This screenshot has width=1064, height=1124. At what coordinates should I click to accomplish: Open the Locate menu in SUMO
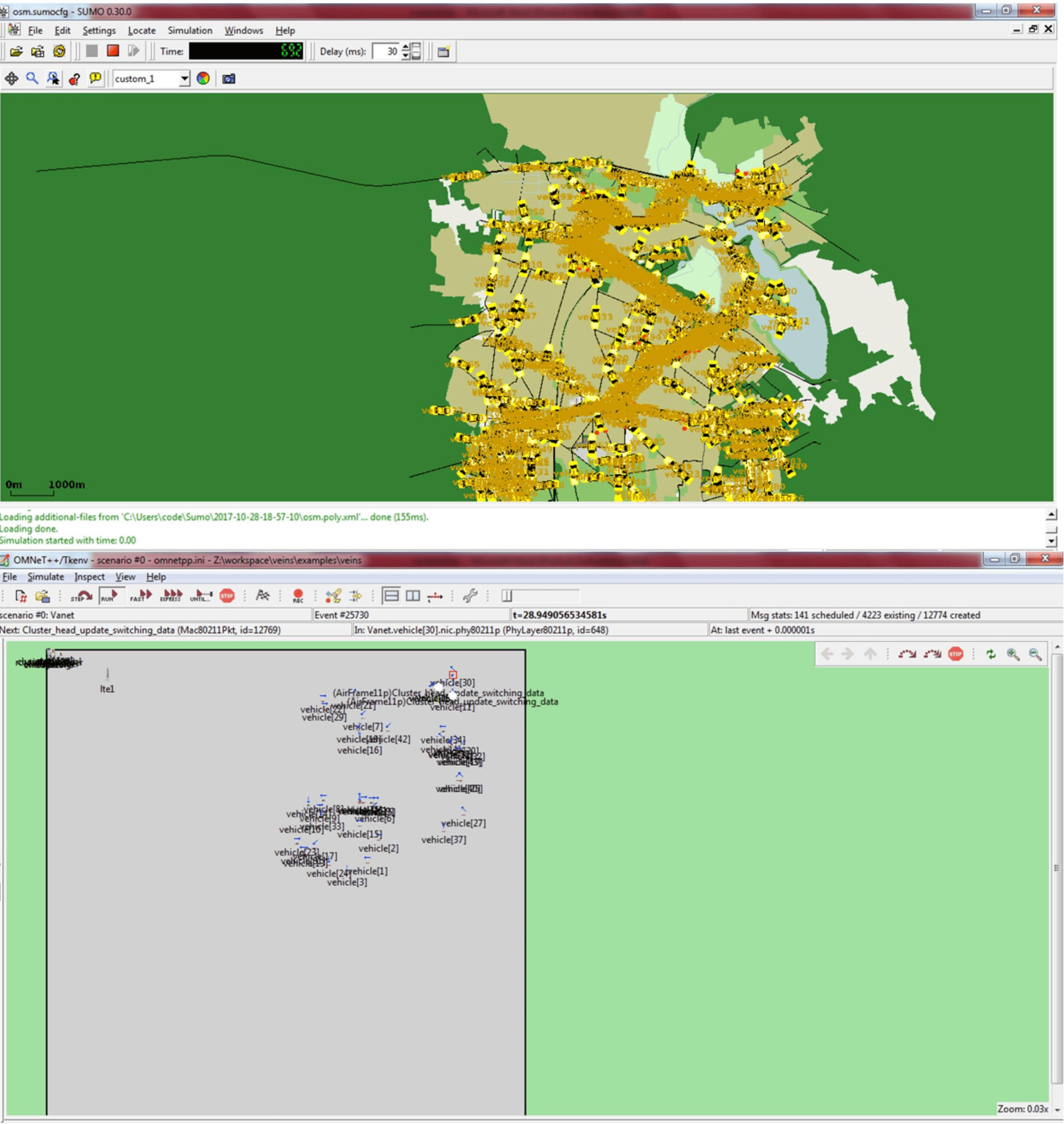pyautogui.click(x=141, y=30)
